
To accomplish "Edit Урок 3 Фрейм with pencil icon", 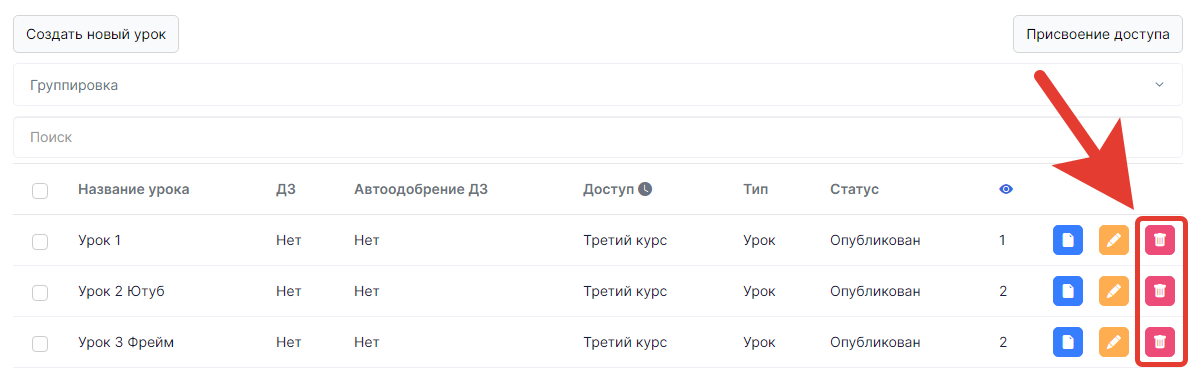I will point(1113,342).
